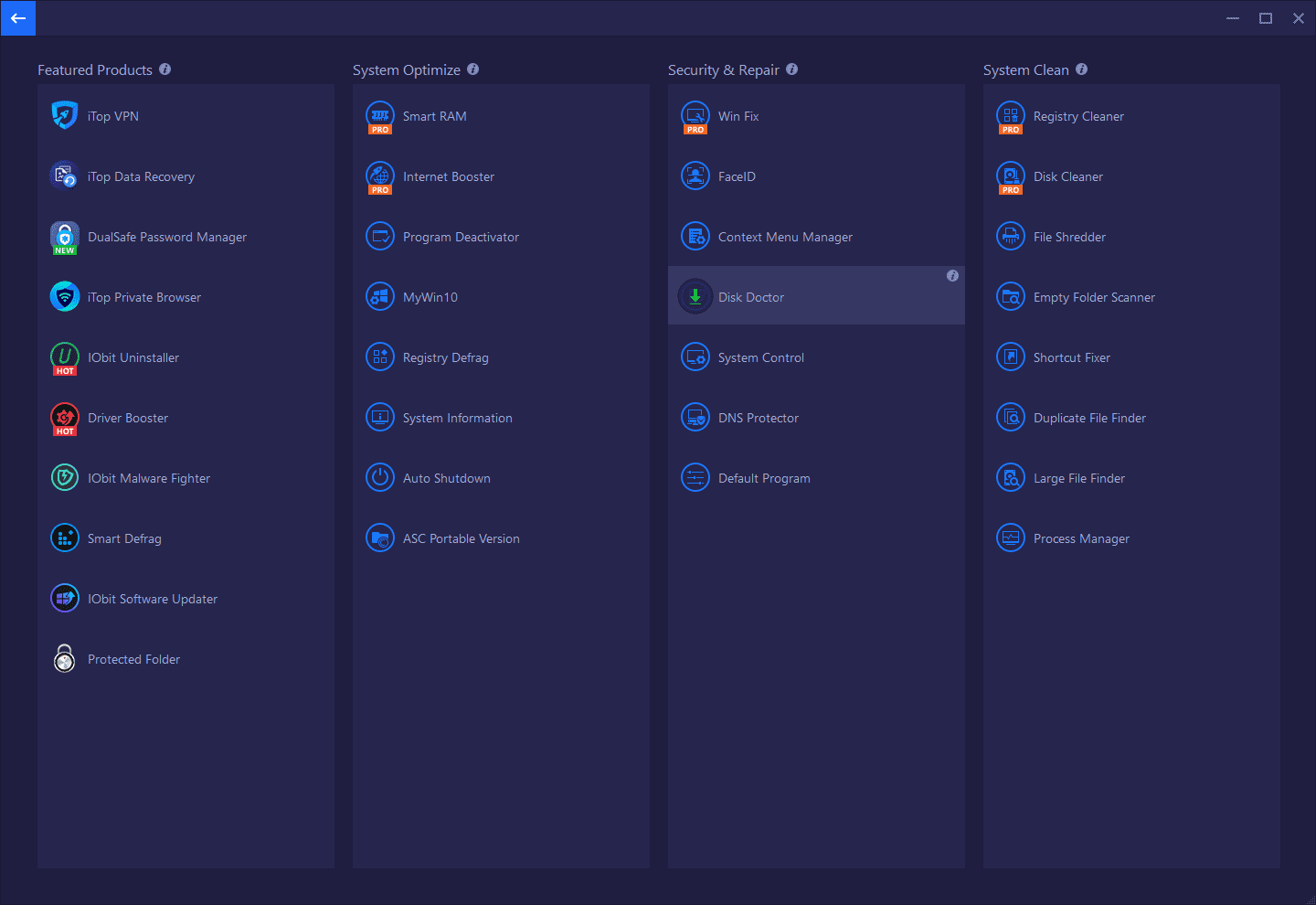Click the info icon beside Security & Repair

792,69
